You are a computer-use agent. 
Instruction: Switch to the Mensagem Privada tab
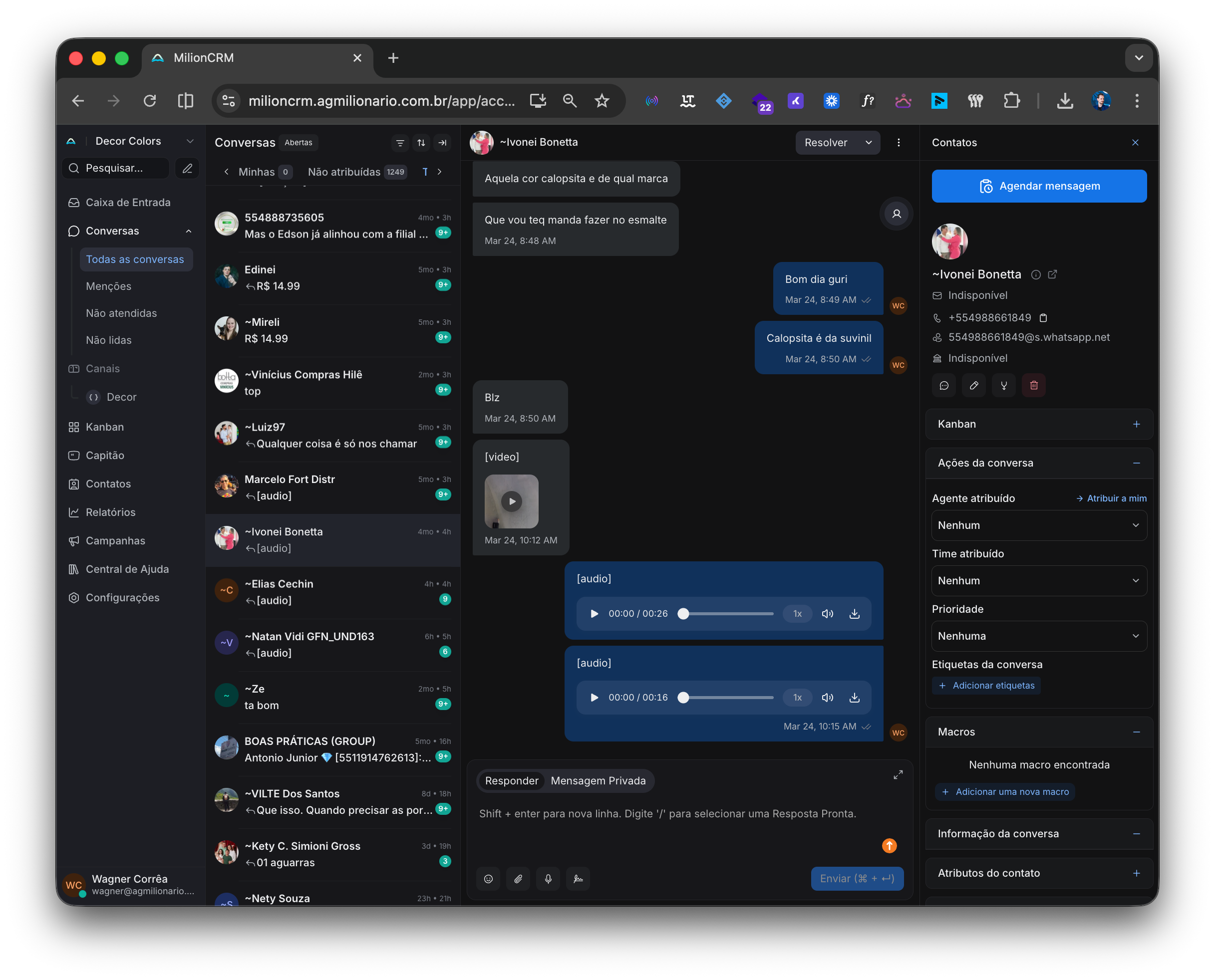(x=599, y=781)
